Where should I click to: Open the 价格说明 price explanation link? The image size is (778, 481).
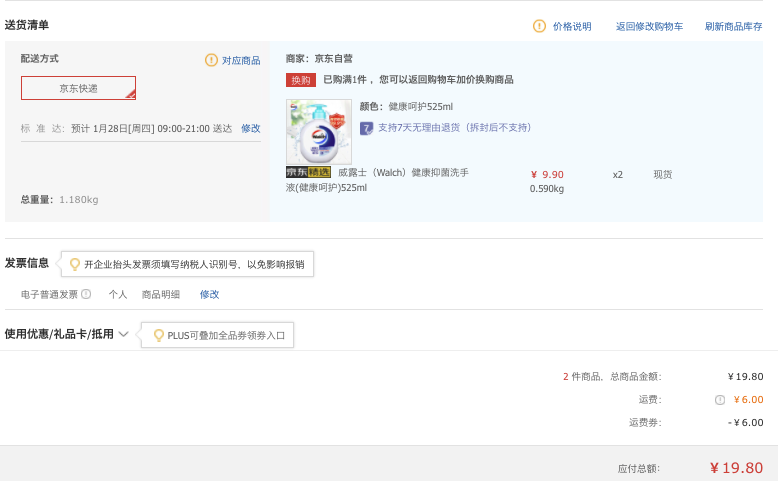pos(572,26)
